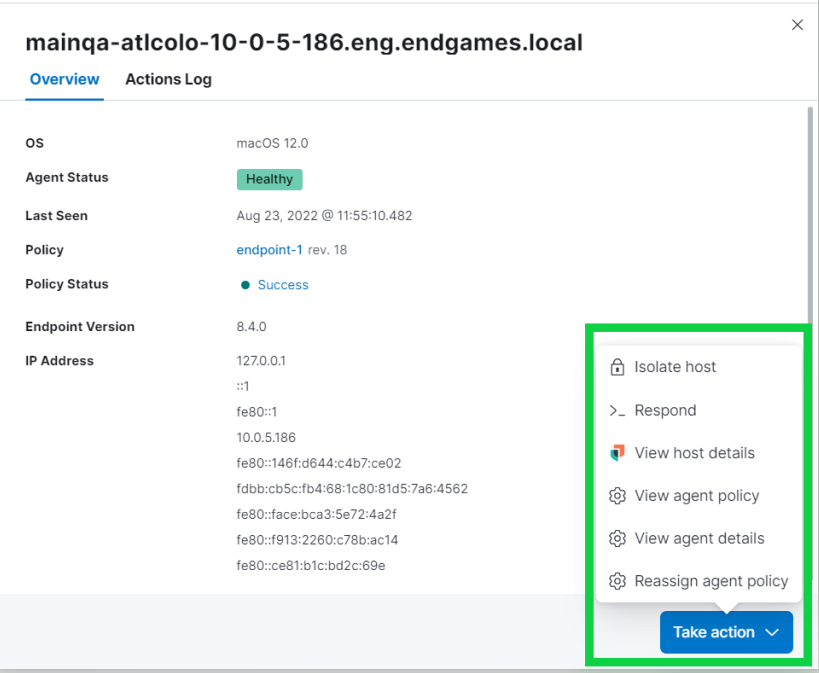Select the Respond console icon

coord(616,410)
